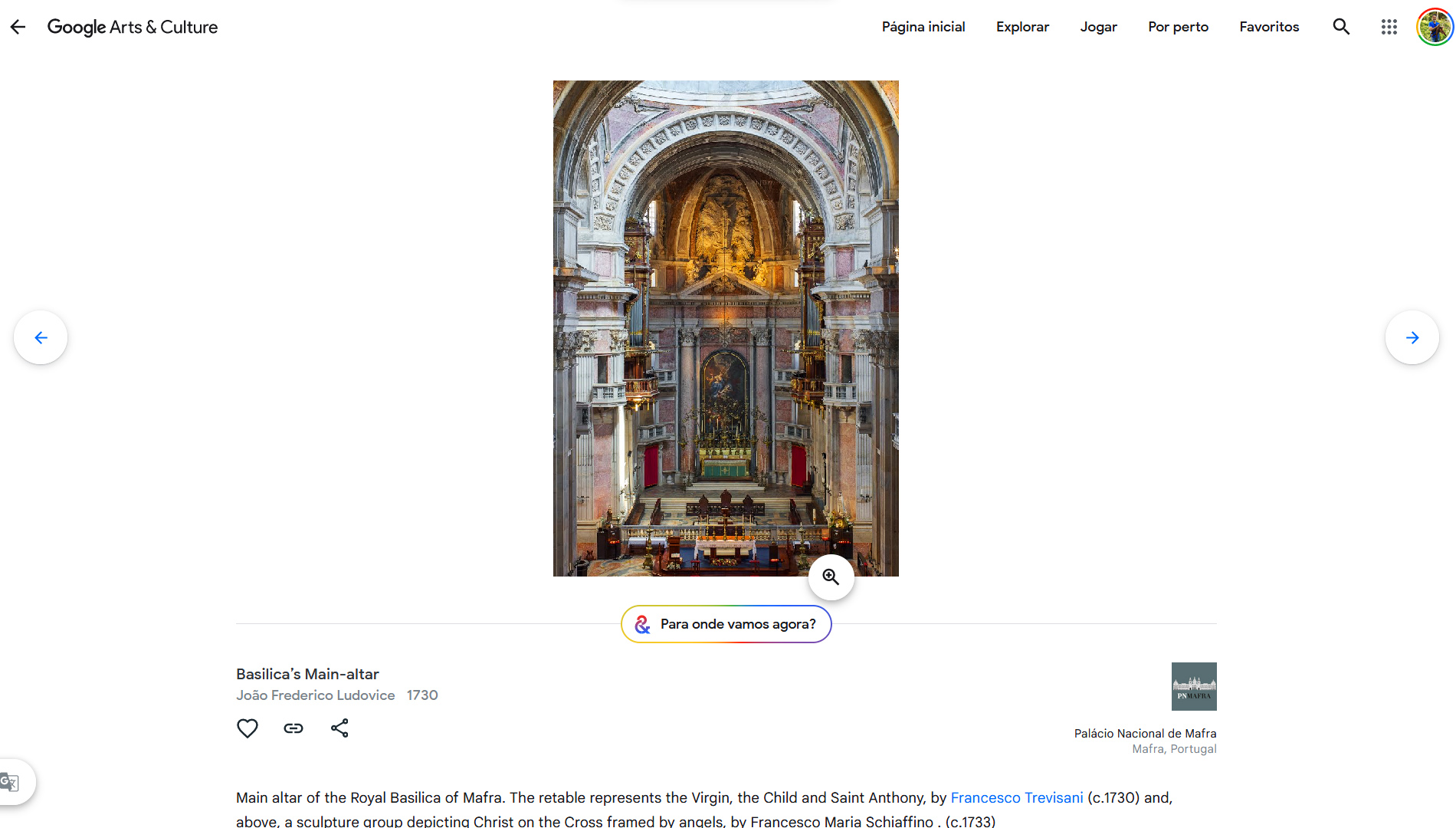Share this artwork
The height and width of the screenshot is (828, 1456).
(x=339, y=728)
